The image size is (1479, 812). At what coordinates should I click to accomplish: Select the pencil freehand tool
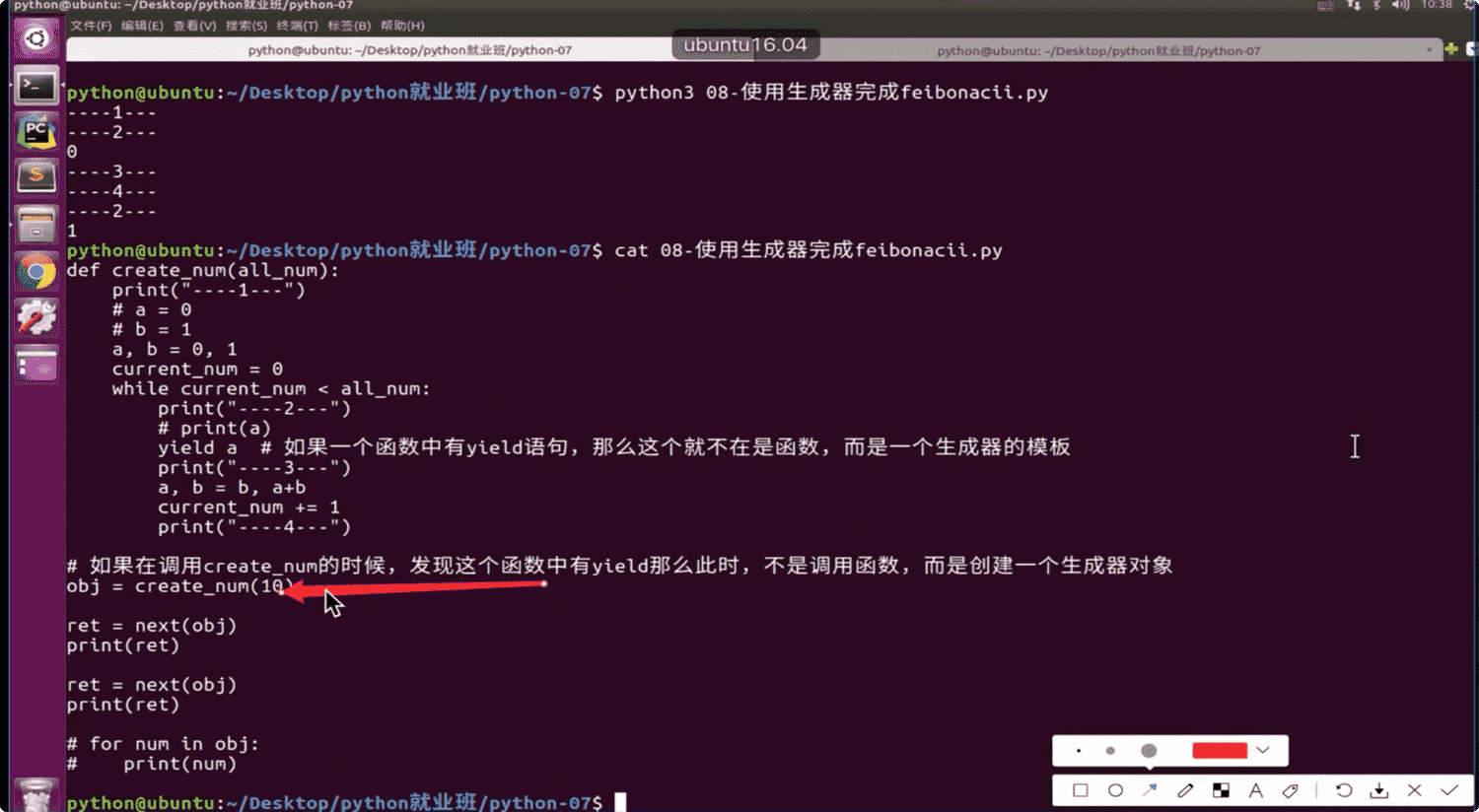click(1185, 790)
